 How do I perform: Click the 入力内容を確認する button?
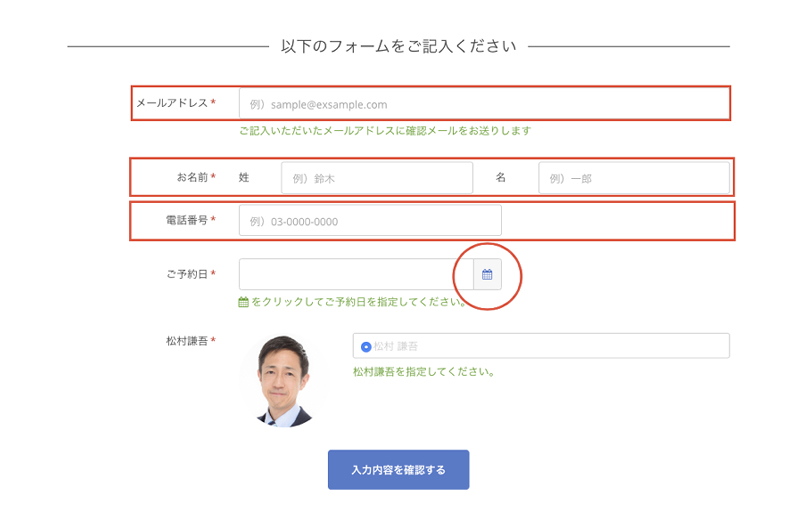(399, 470)
